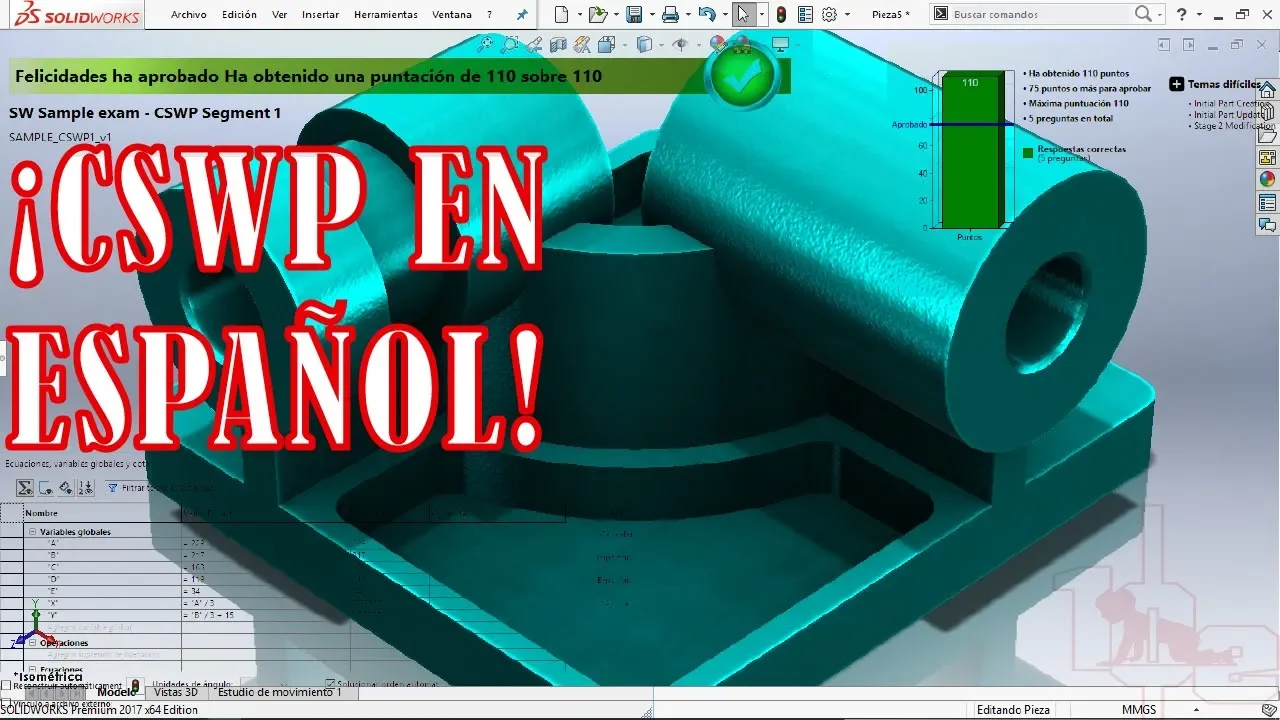Click the Rebuild traffic light icon

pyautogui.click(x=781, y=14)
